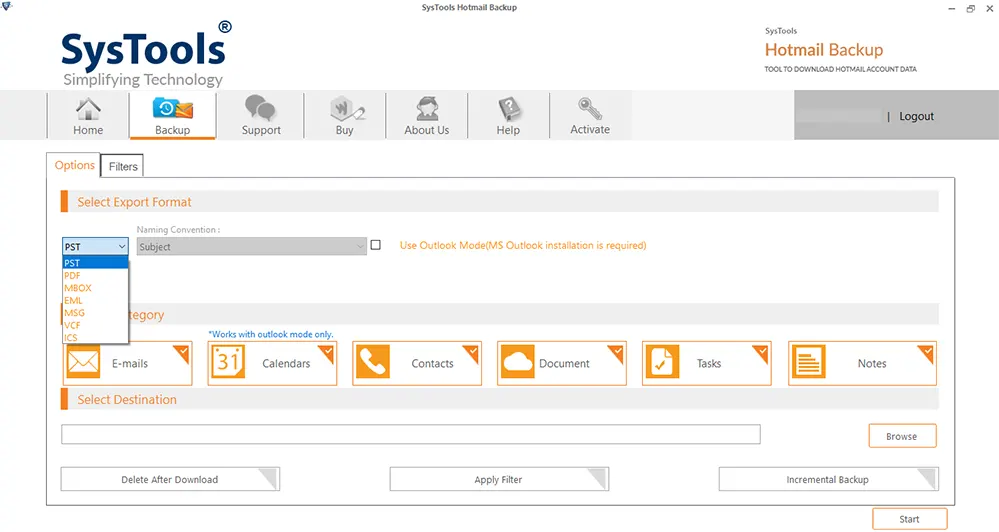Image resolution: width=999 pixels, height=532 pixels.
Task: Choose PST from the format list
Action: tap(96, 262)
